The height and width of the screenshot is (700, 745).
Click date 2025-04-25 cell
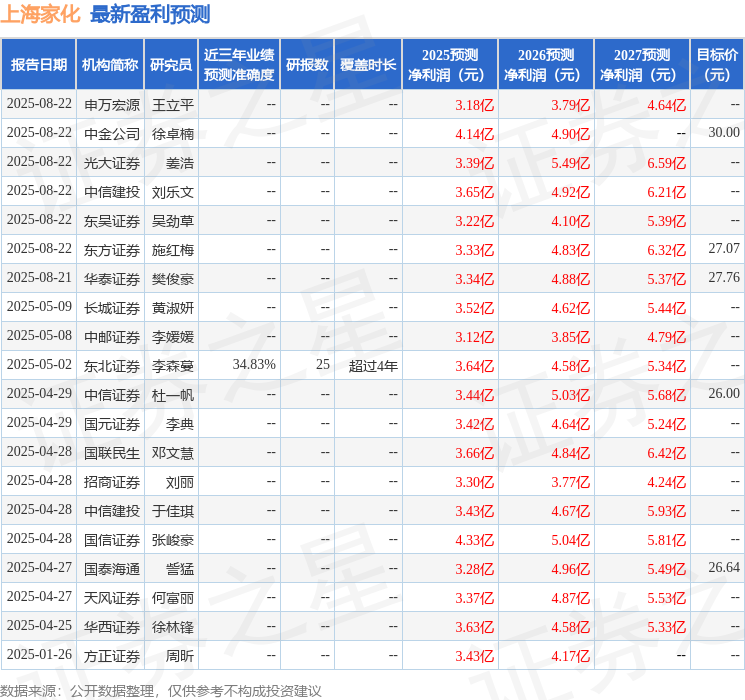pos(39,625)
